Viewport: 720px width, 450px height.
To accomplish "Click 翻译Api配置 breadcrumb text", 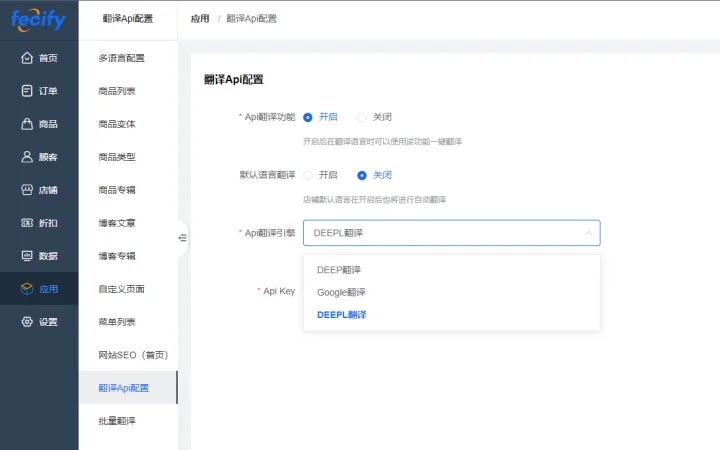I will [x=252, y=19].
